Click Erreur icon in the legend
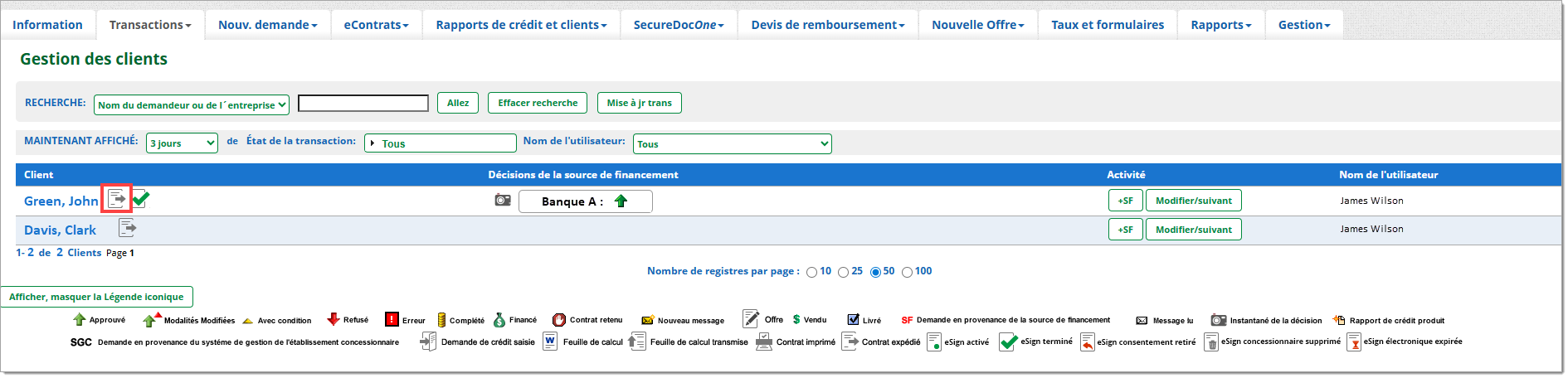 (x=392, y=320)
